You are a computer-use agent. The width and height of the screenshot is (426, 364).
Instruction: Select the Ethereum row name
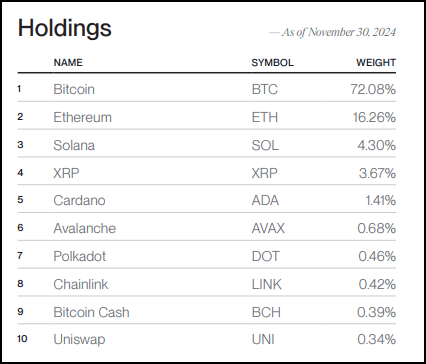(82, 117)
